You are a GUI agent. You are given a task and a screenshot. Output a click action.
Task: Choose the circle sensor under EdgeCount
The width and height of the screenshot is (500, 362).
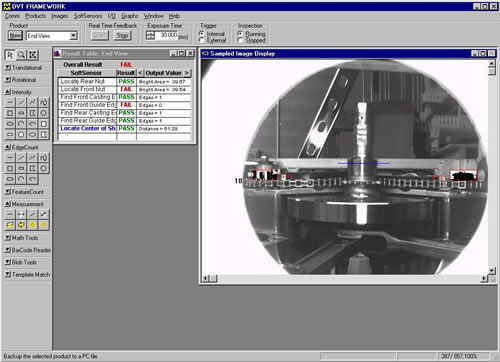[44, 168]
